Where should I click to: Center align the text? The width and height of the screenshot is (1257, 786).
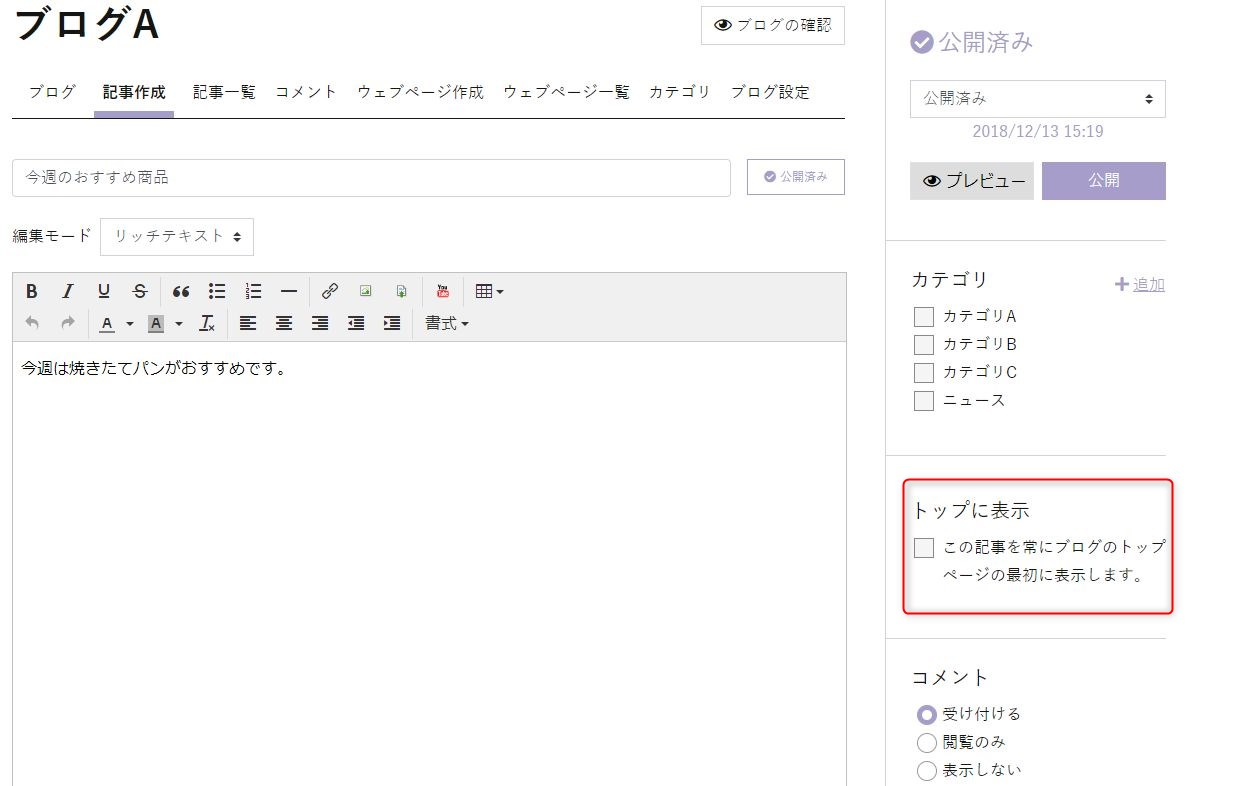(284, 323)
